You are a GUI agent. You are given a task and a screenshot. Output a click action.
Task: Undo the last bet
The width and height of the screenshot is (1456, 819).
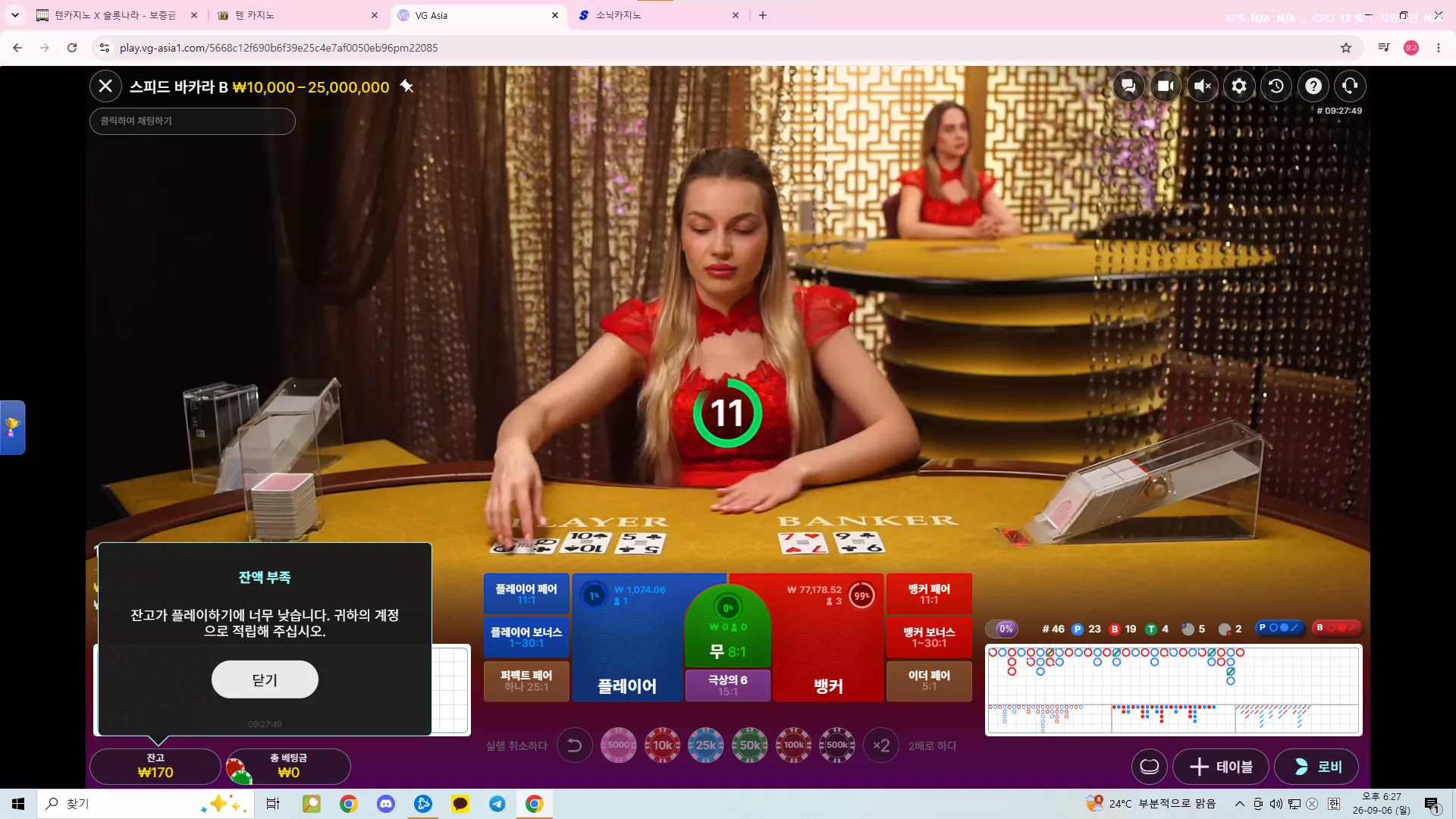click(x=575, y=745)
